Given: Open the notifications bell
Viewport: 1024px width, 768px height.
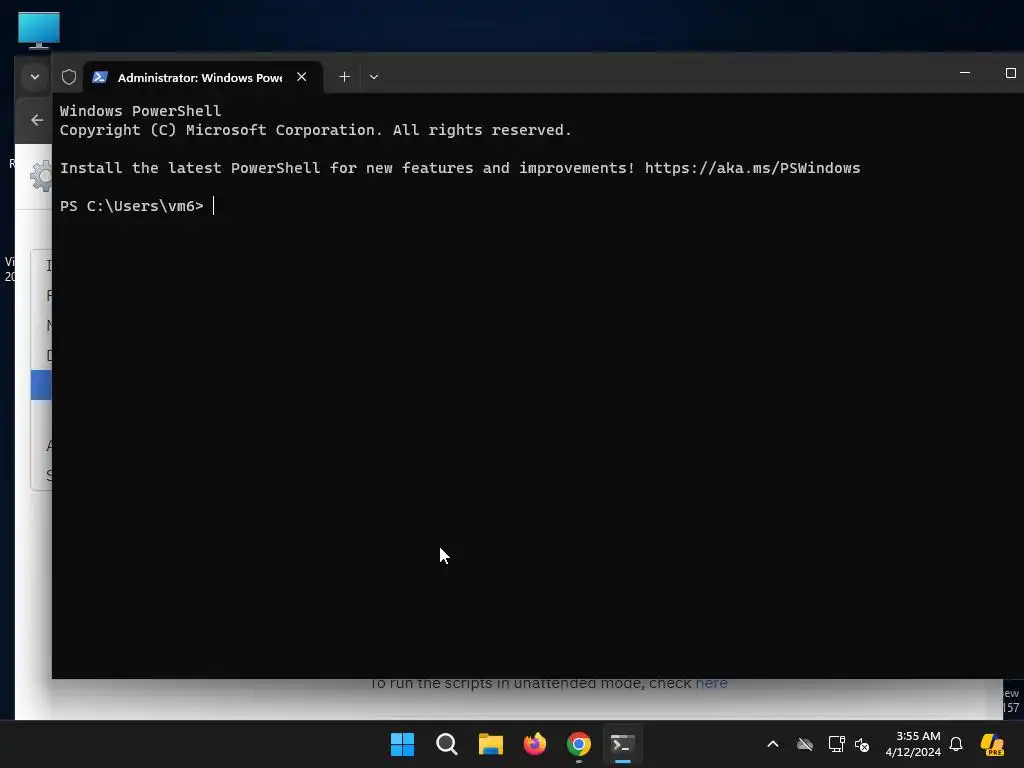Looking at the screenshot, I should (x=956, y=744).
